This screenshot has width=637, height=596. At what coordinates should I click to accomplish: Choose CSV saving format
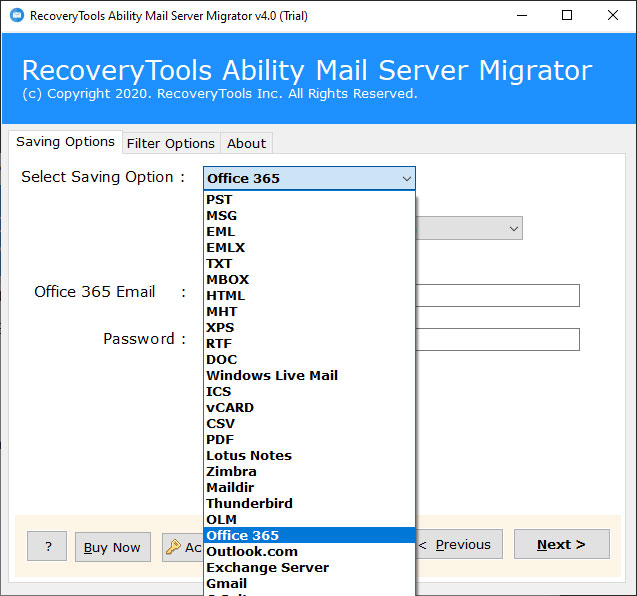(309, 423)
